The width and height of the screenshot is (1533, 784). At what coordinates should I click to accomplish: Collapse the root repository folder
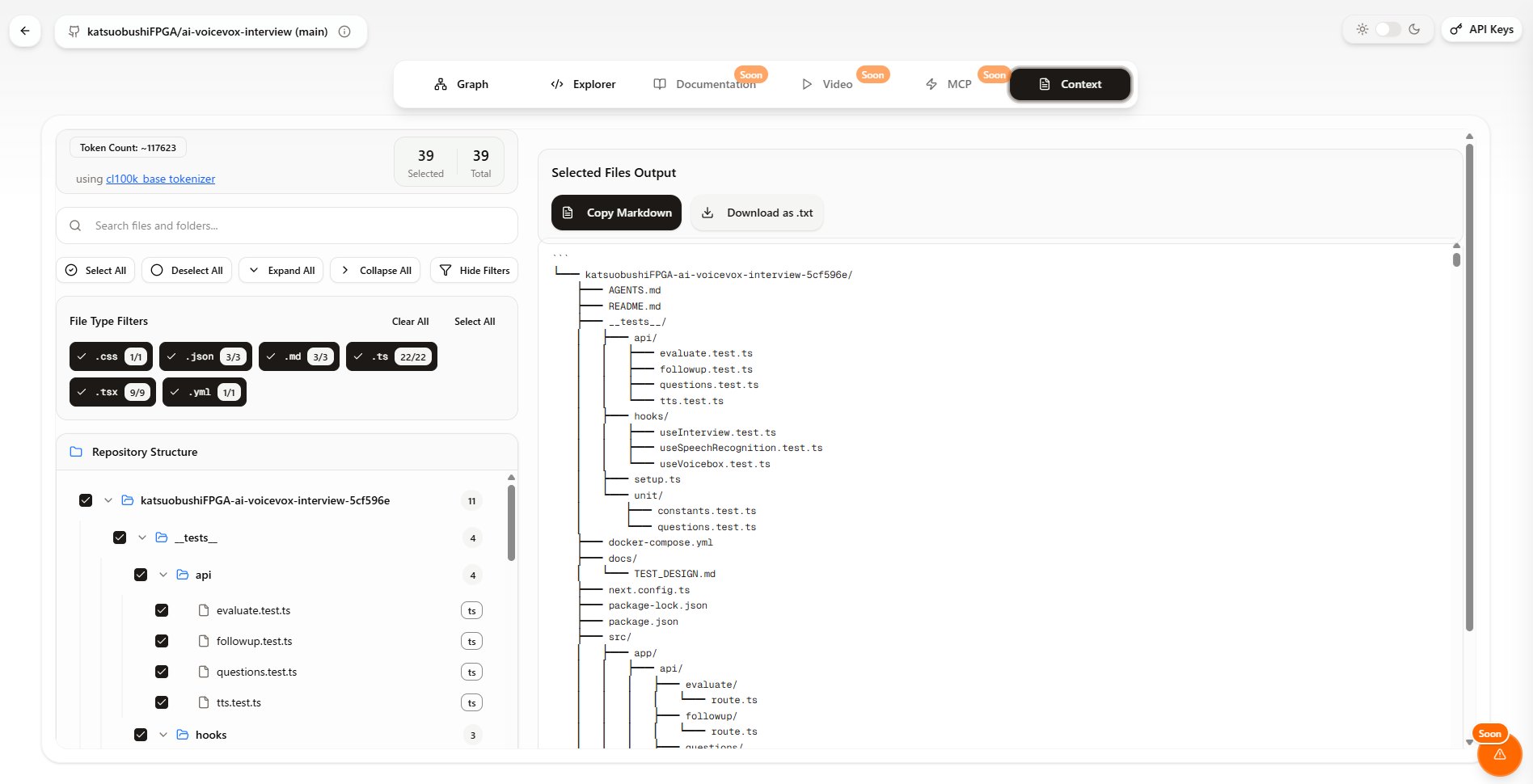108,500
